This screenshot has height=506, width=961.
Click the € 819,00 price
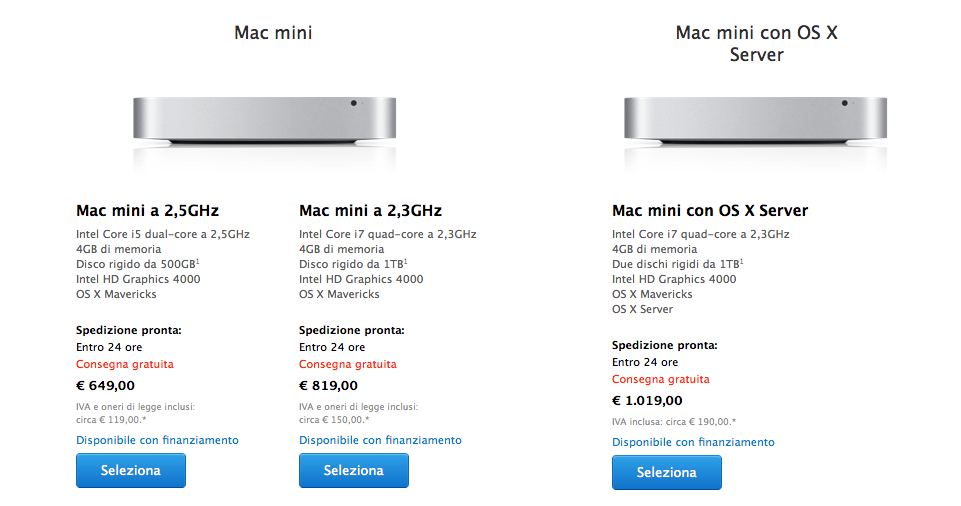[328, 385]
